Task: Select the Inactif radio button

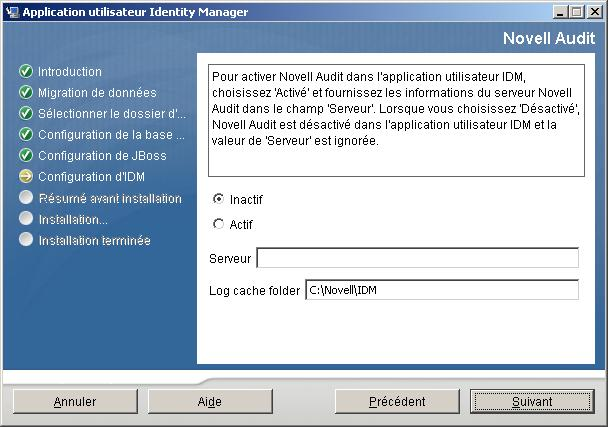Action: coord(219,199)
